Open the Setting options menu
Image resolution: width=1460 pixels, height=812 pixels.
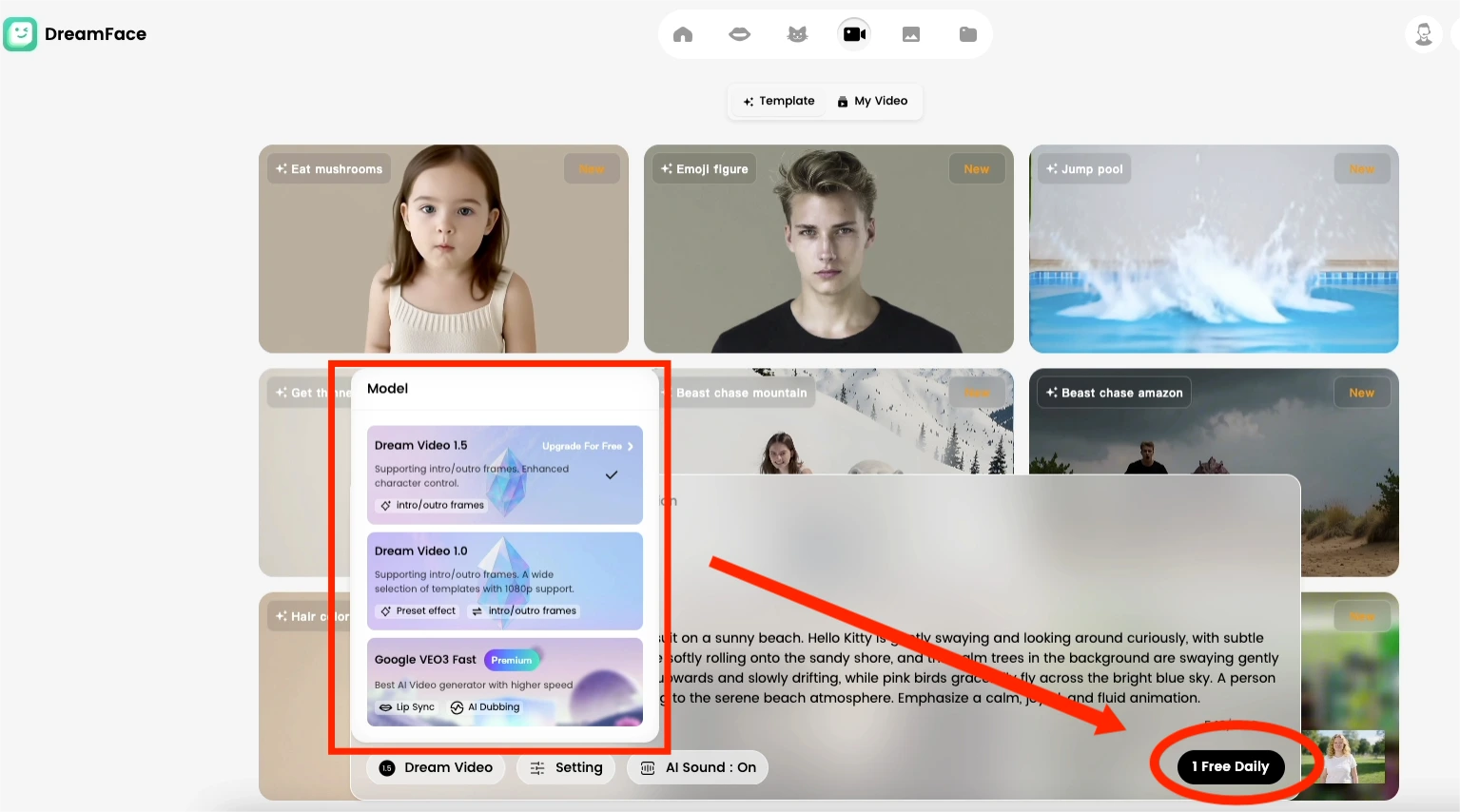[566, 767]
